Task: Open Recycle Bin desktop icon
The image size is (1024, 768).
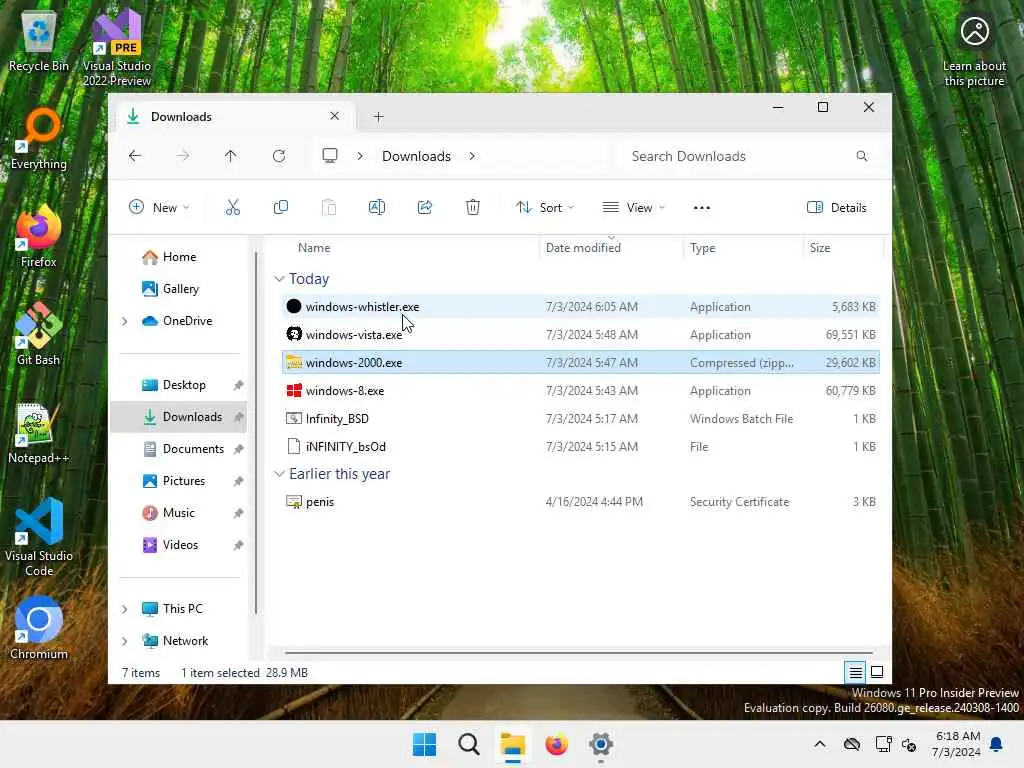Action: coord(39,42)
